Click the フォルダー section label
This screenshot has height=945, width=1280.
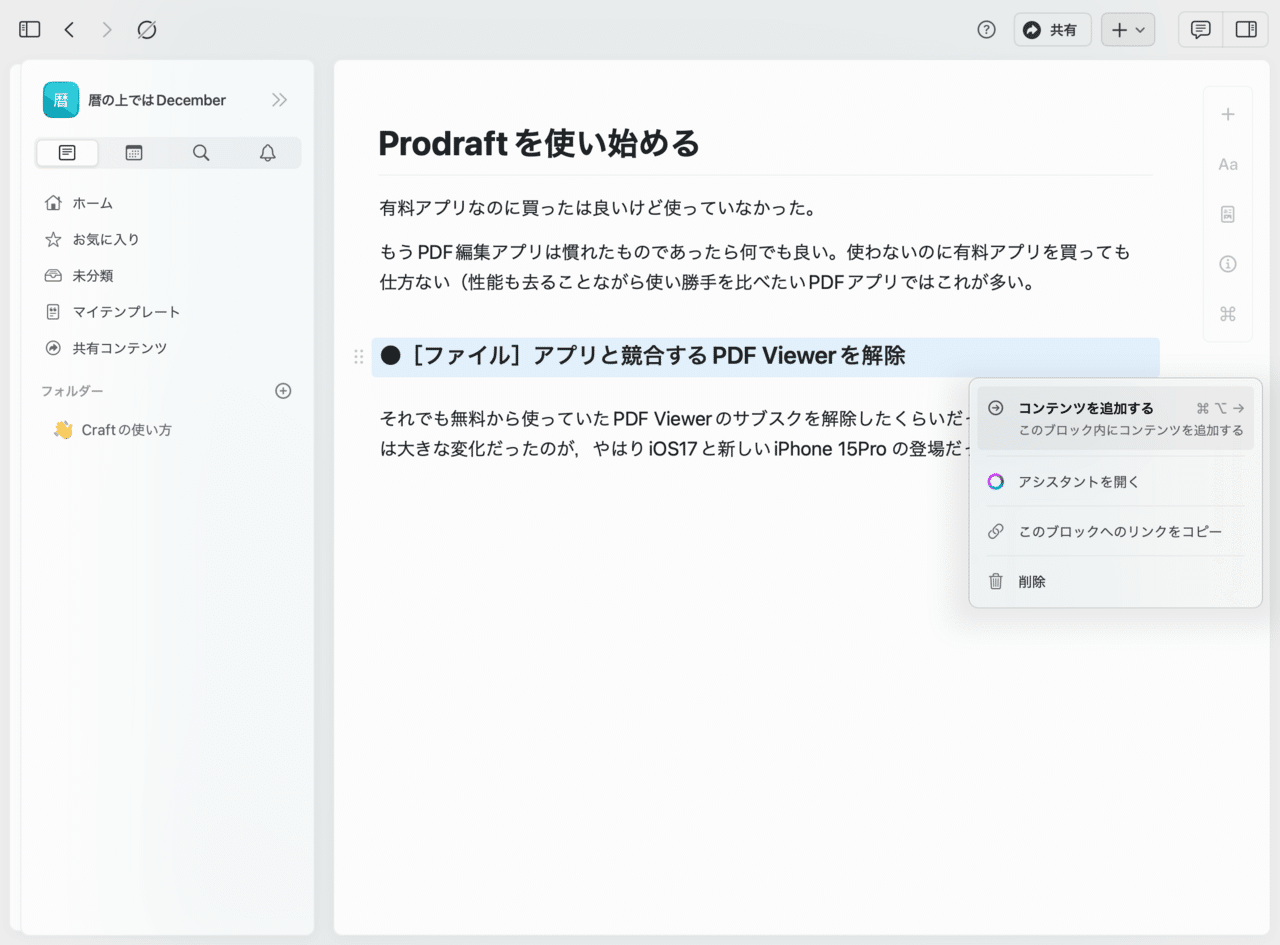pos(72,391)
